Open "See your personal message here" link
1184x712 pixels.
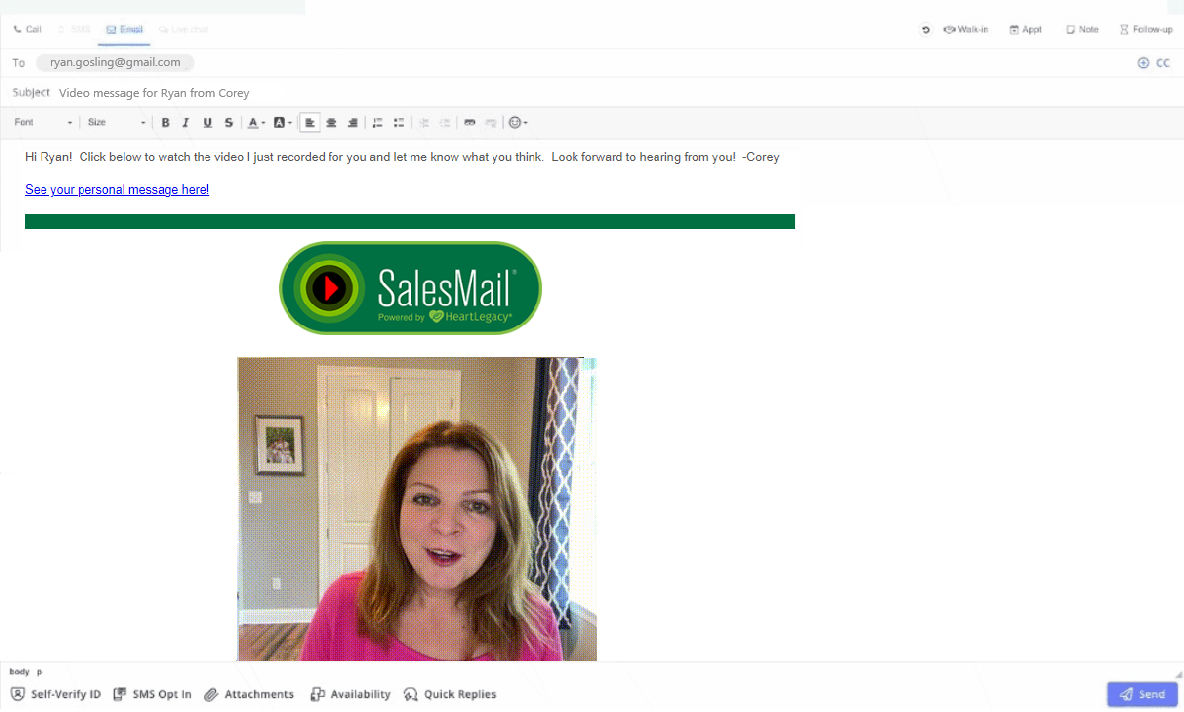point(117,190)
